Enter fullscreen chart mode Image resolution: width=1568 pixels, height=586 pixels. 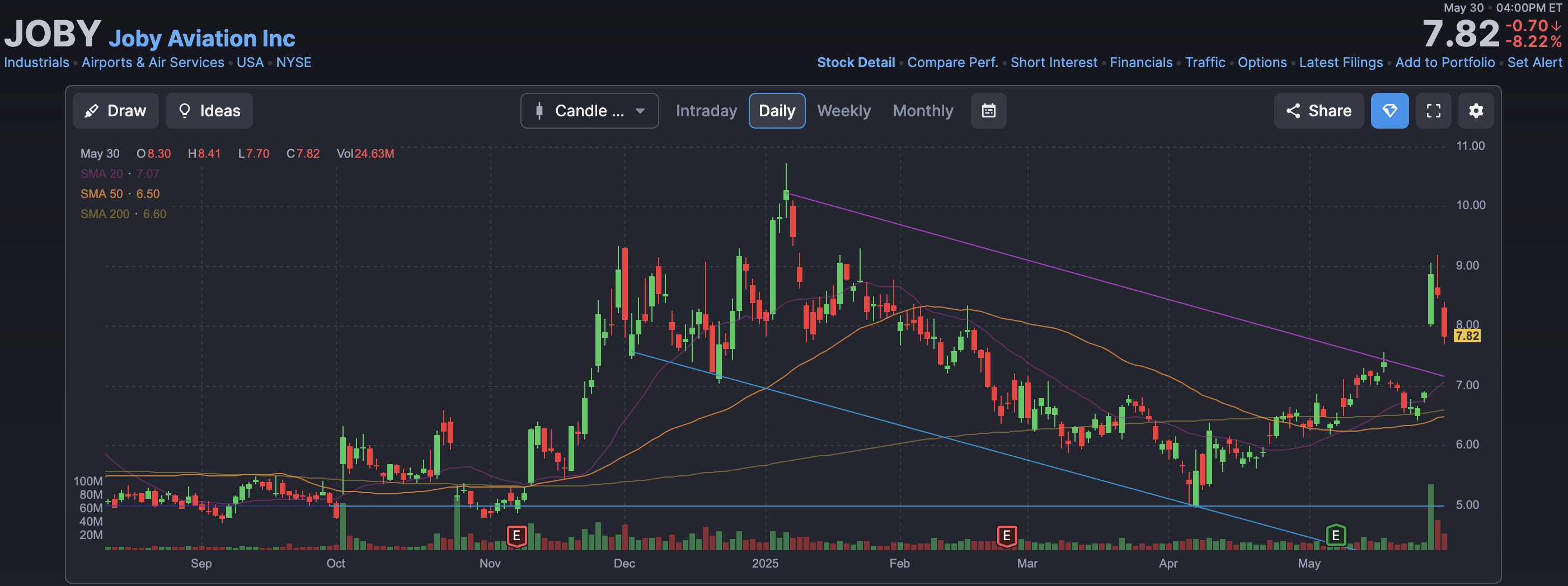tap(1434, 111)
